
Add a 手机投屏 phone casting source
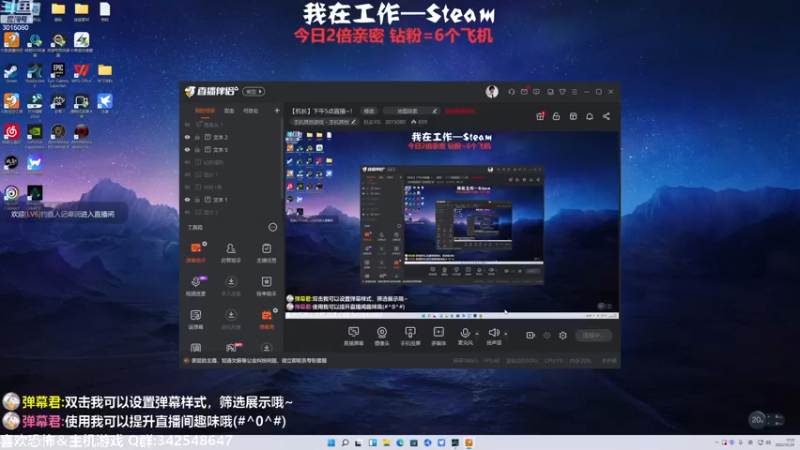(x=410, y=336)
